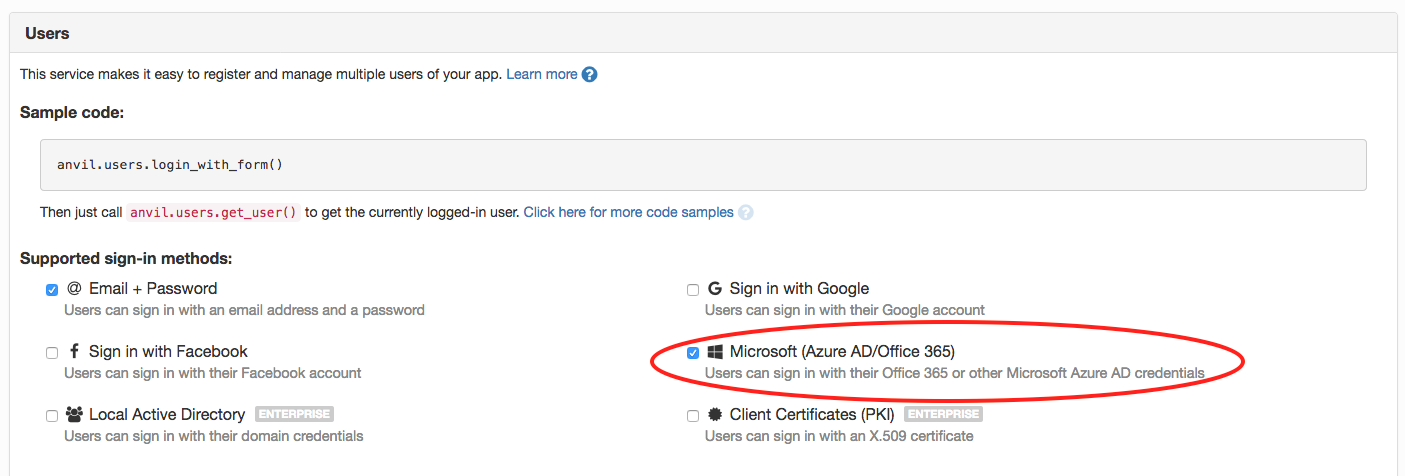Viewport: 1405px width, 476px height.
Task: Check the Local Active Directory checkbox
Action: tap(52, 416)
